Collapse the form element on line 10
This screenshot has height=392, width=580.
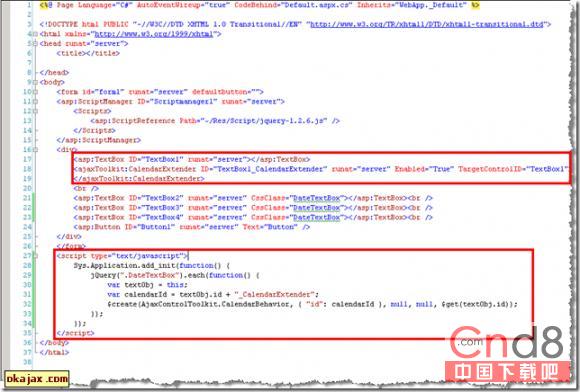pos(35,92)
